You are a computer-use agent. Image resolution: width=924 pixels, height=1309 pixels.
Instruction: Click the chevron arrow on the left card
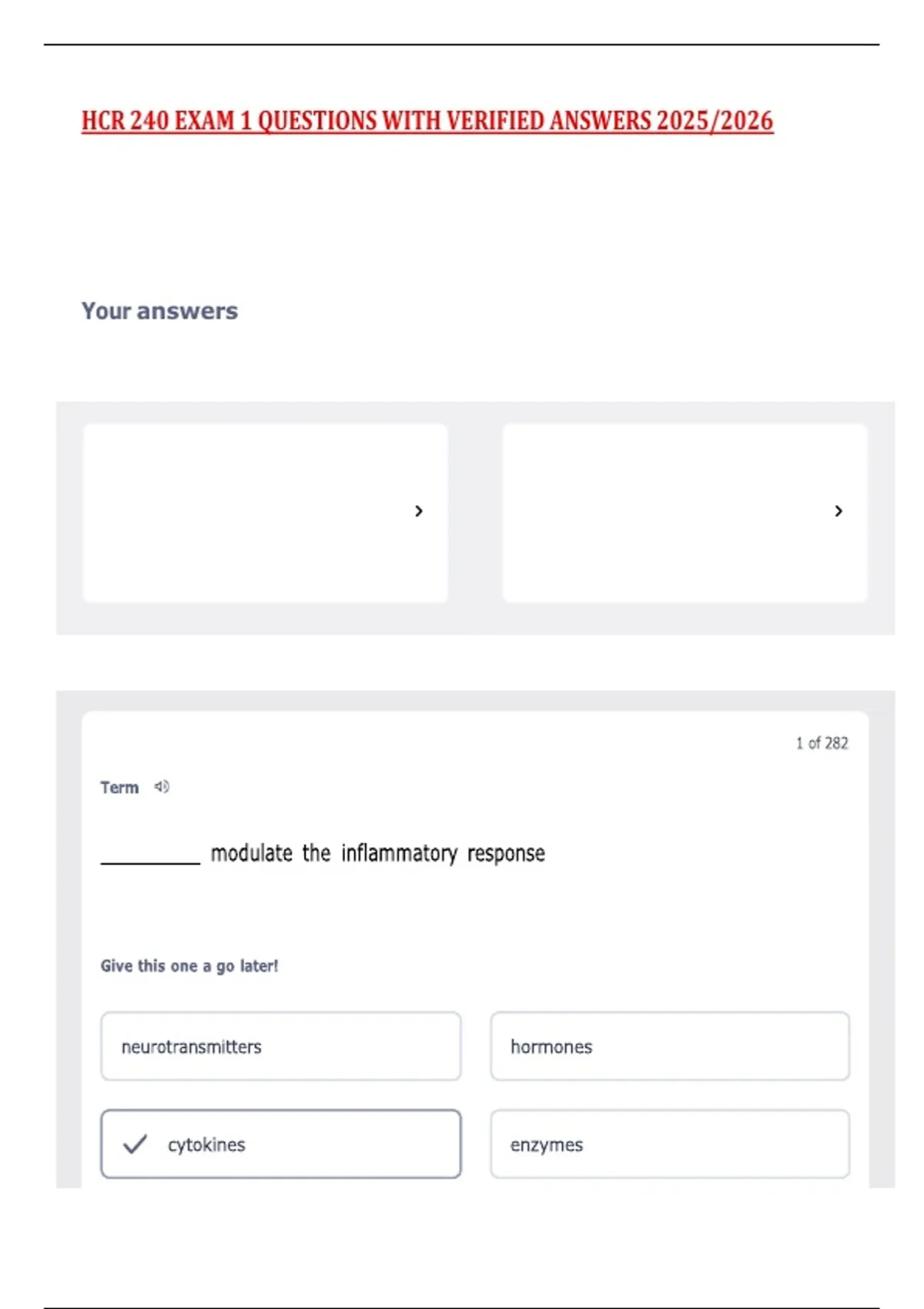(419, 511)
